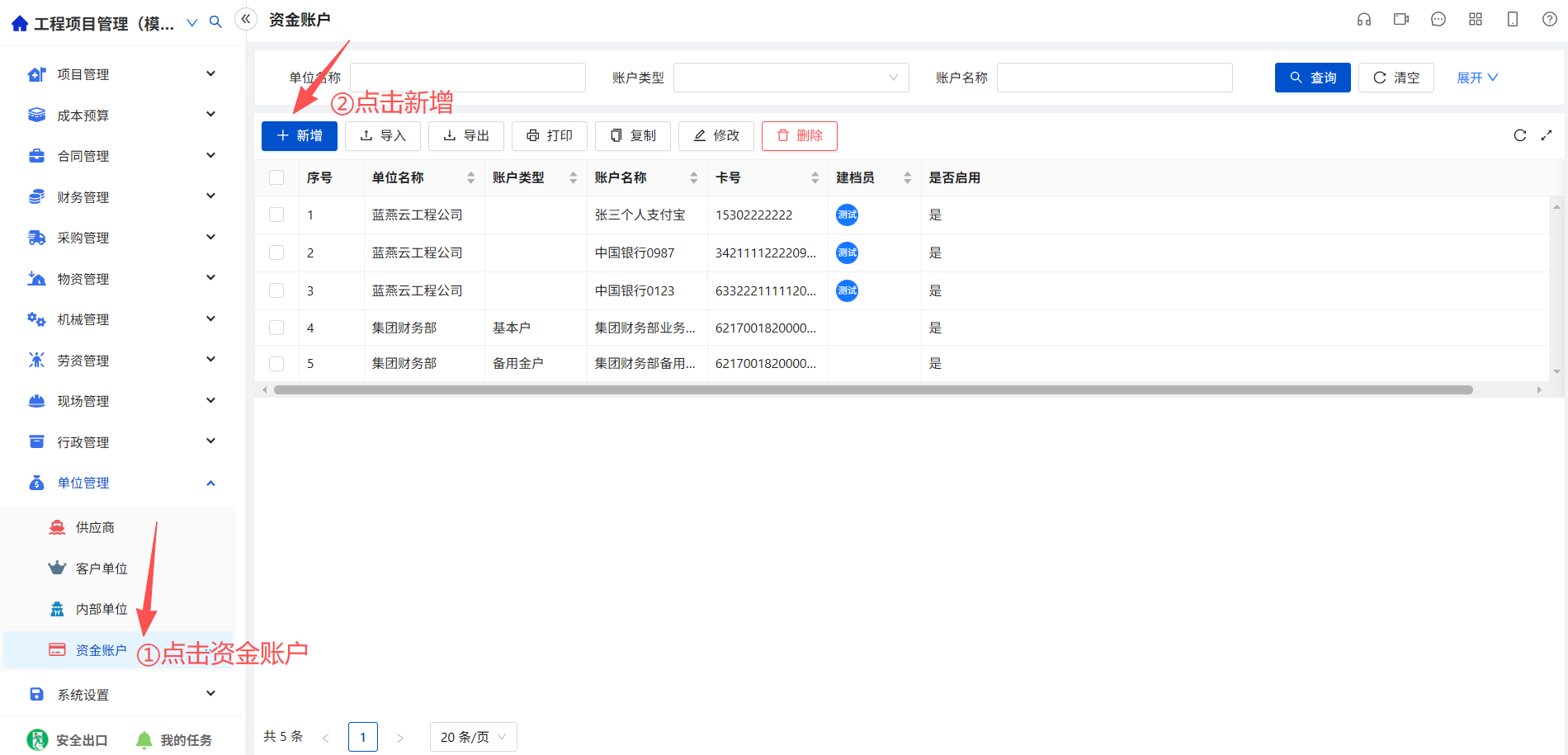Click the 查询 search button
This screenshot has width=1568, height=755.
click(1313, 78)
